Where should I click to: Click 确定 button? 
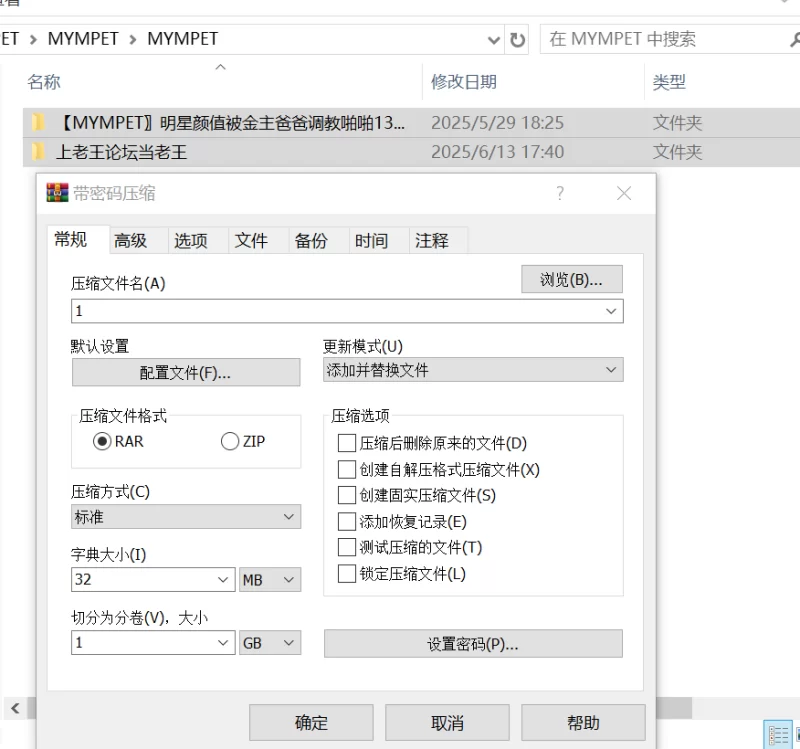[x=311, y=722]
